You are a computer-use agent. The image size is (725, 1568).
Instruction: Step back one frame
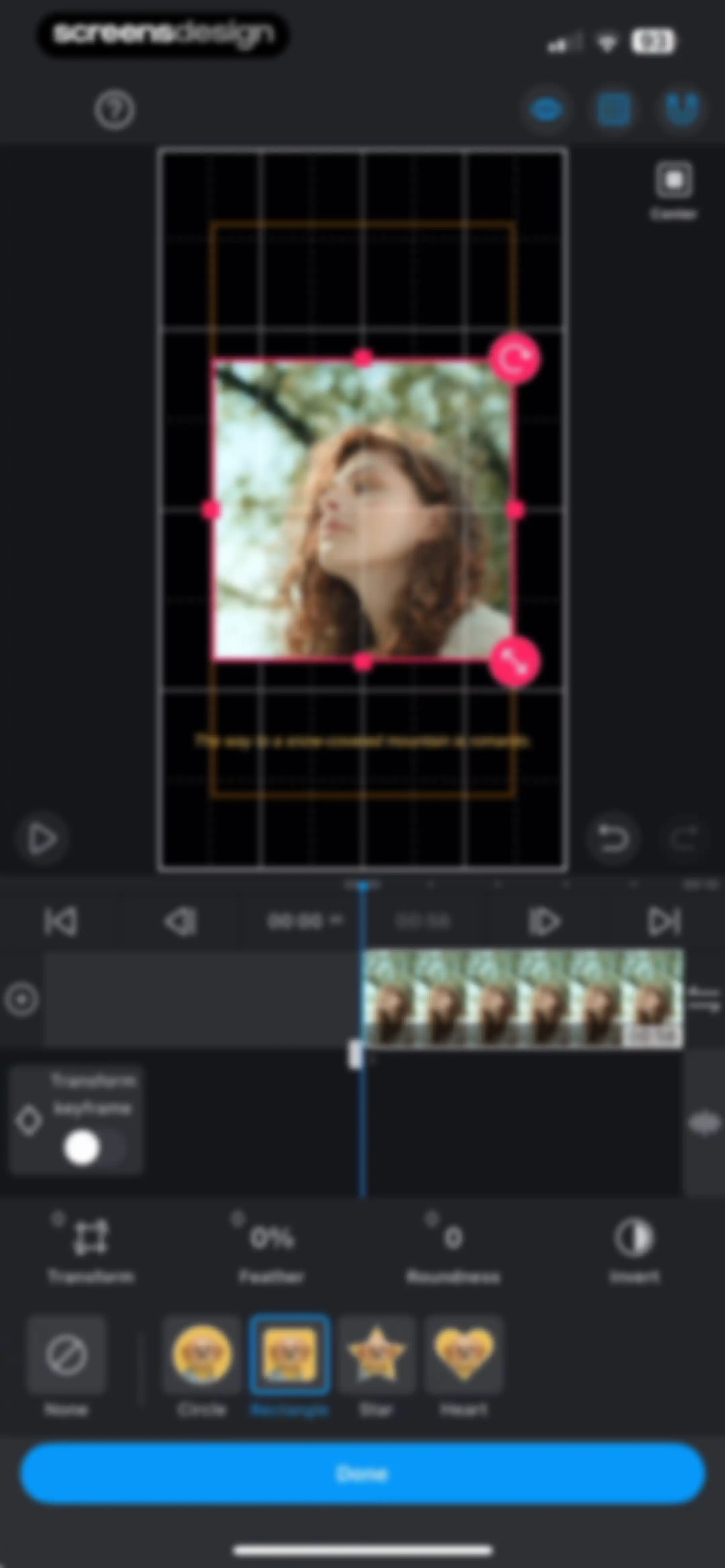tap(181, 921)
